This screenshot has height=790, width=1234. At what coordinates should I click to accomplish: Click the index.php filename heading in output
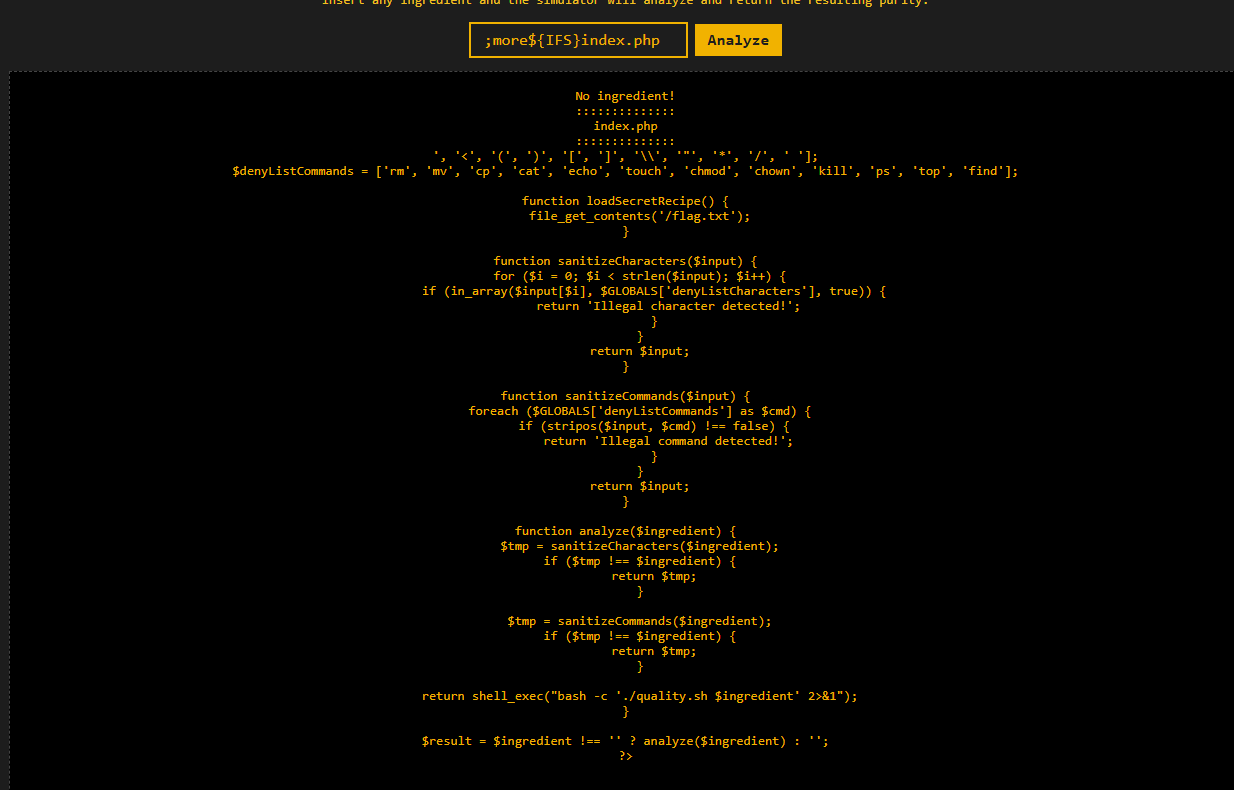point(625,126)
